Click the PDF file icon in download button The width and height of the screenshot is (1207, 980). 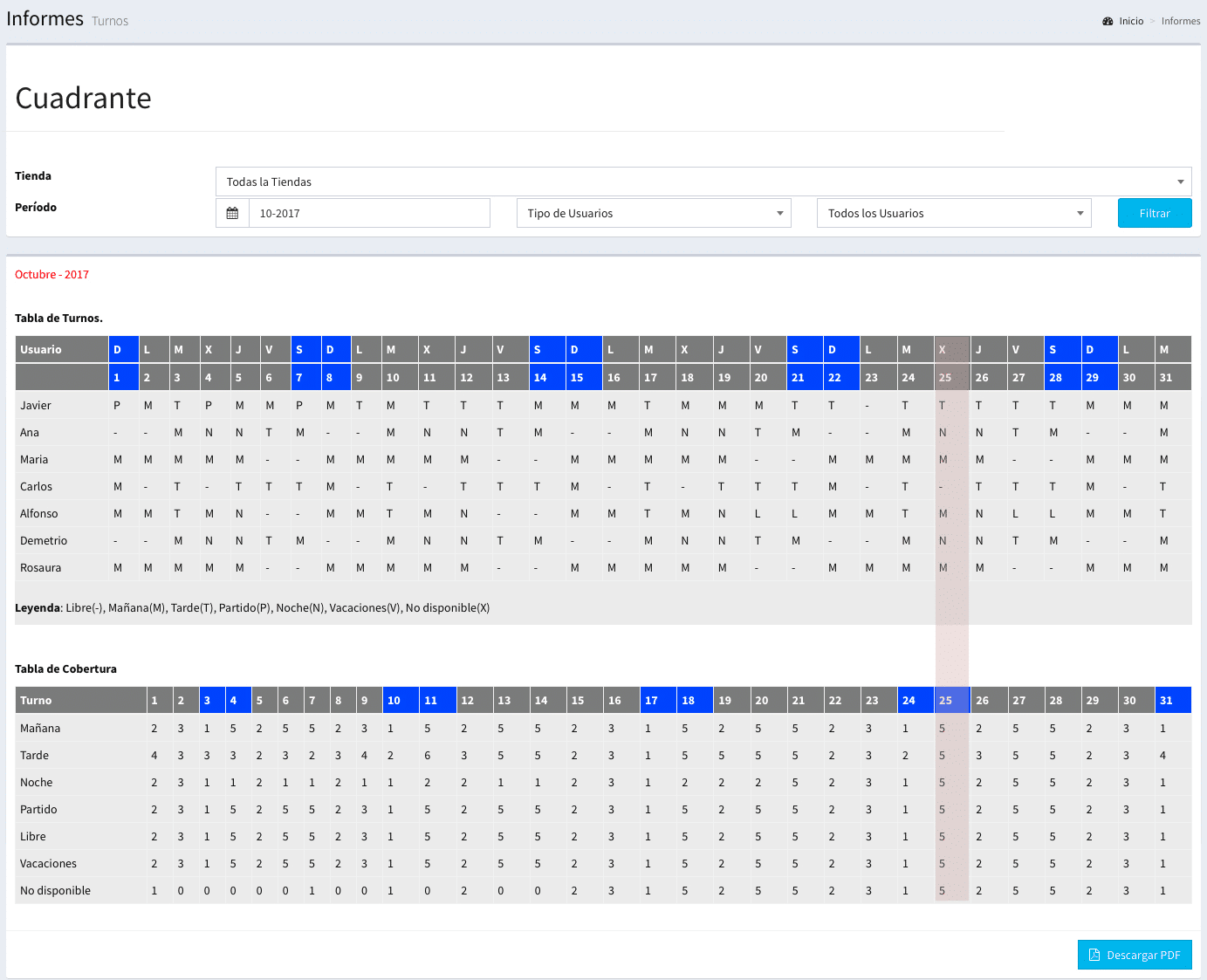[x=1094, y=956]
